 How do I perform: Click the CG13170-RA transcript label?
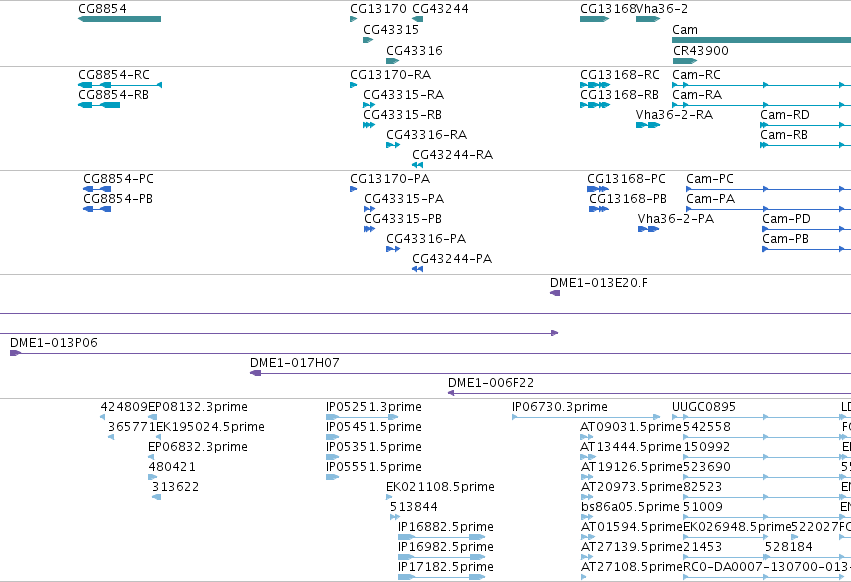[390, 74]
